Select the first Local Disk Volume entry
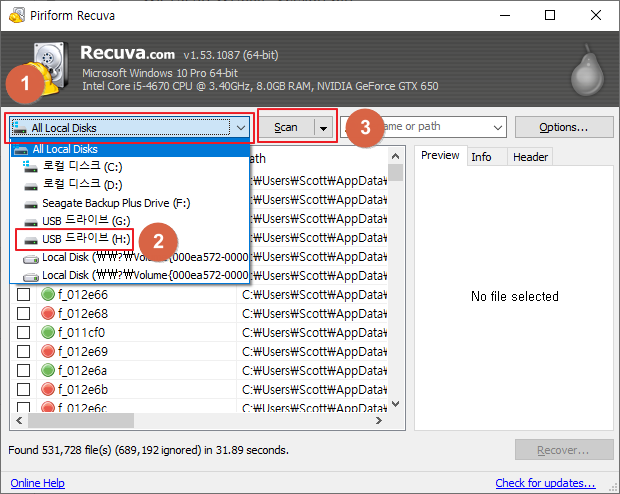 point(130,257)
